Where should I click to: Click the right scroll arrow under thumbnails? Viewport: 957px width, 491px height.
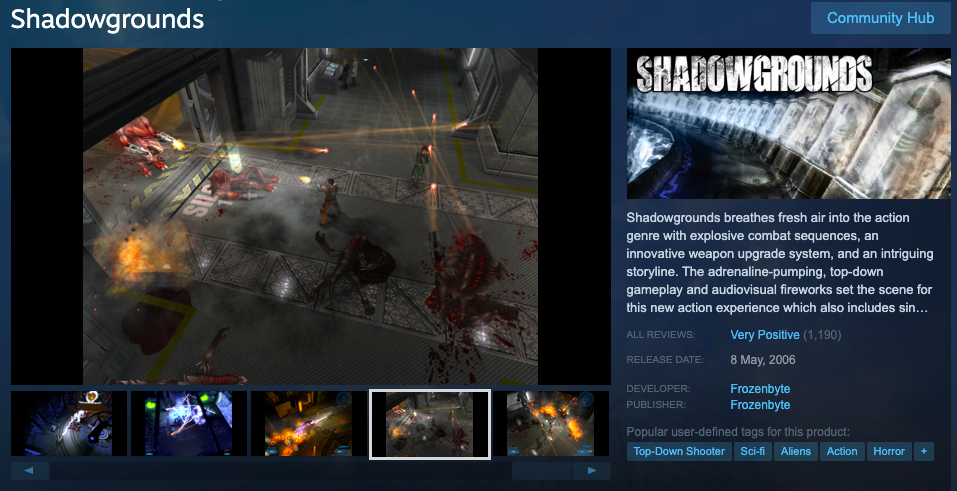(x=591, y=470)
